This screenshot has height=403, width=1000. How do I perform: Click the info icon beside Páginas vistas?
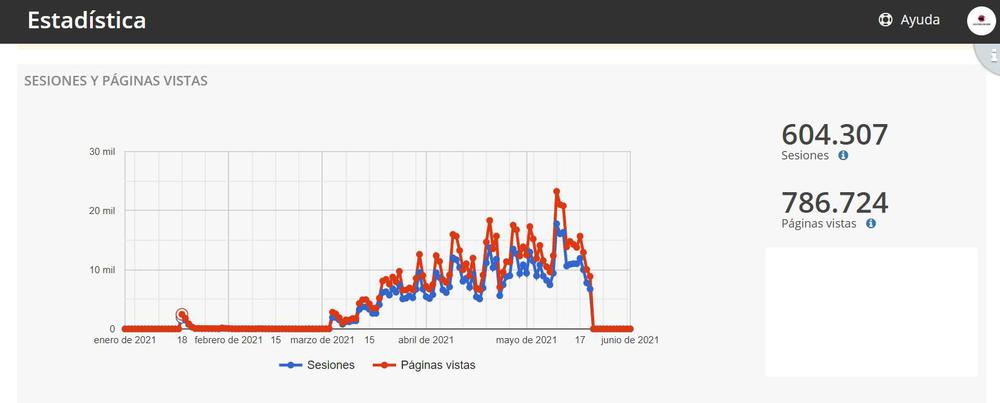(x=871, y=224)
